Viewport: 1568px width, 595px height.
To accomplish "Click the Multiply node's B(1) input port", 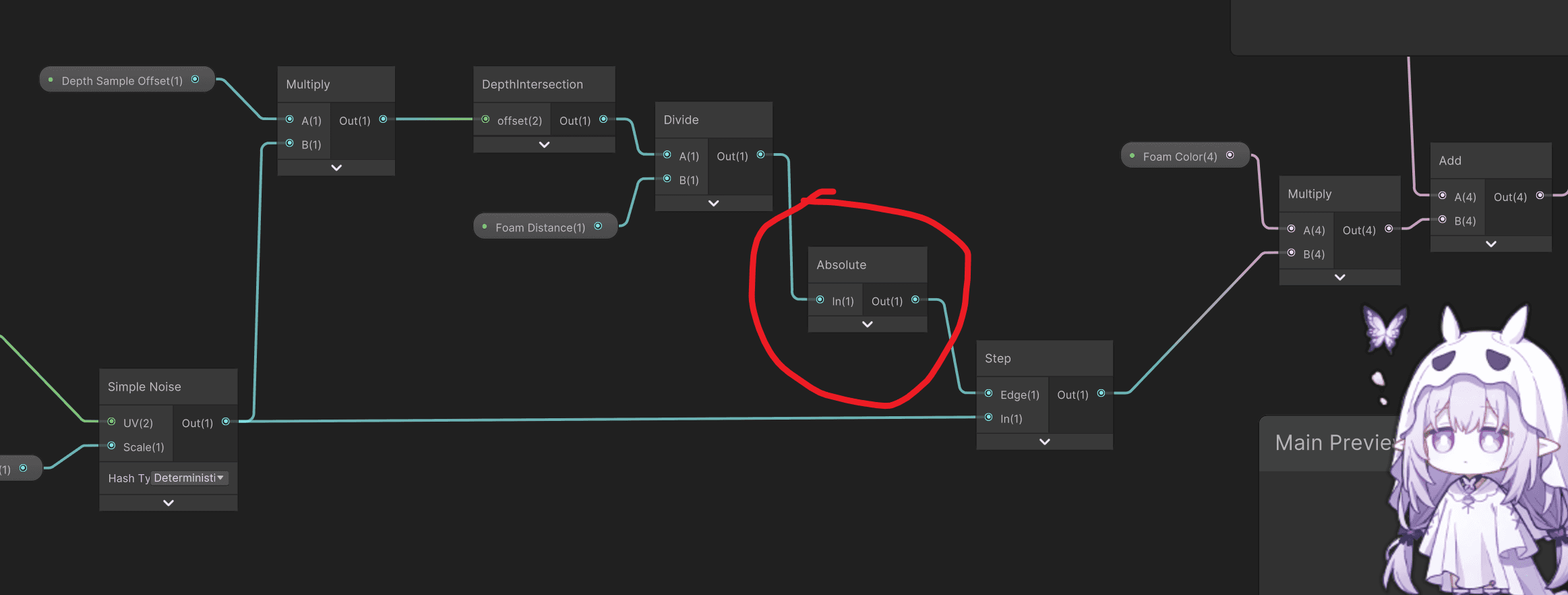I will (x=290, y=143).
